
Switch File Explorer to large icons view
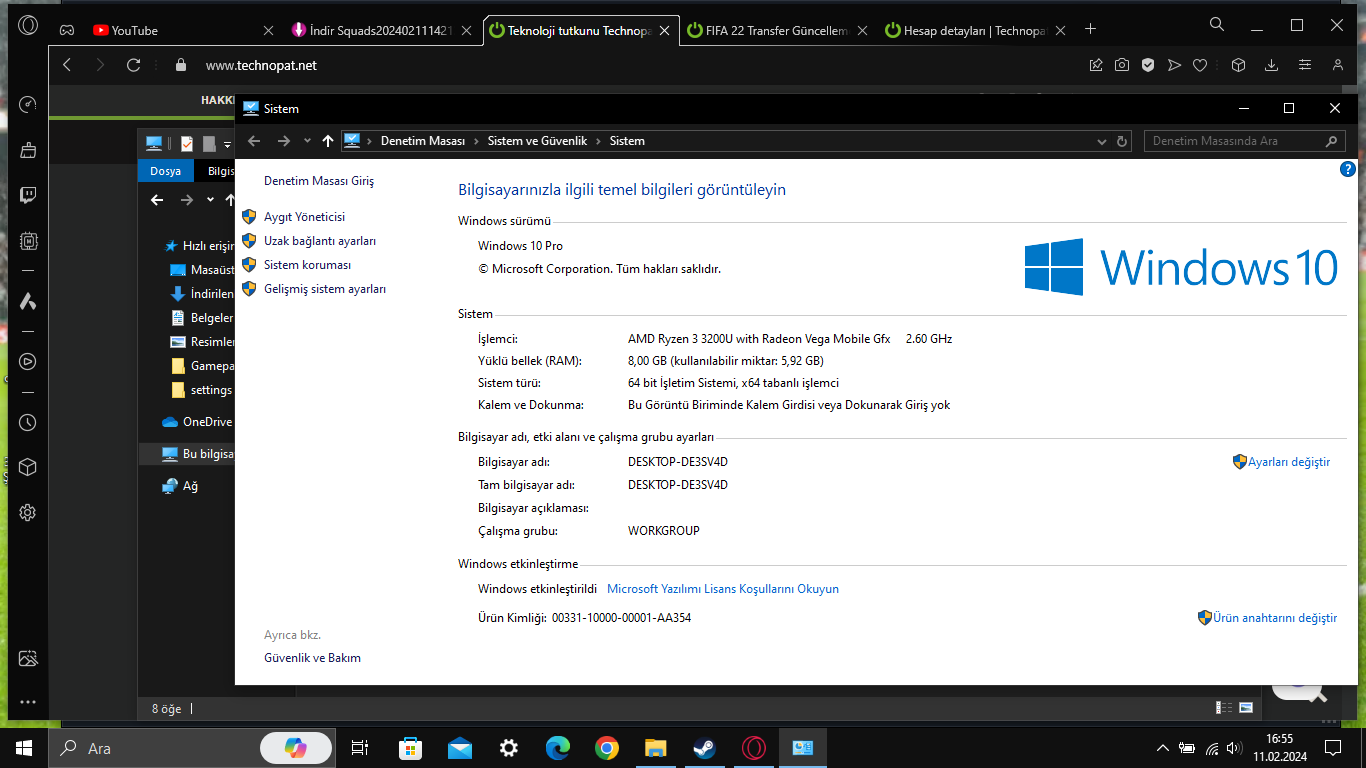pos(1246,708)
